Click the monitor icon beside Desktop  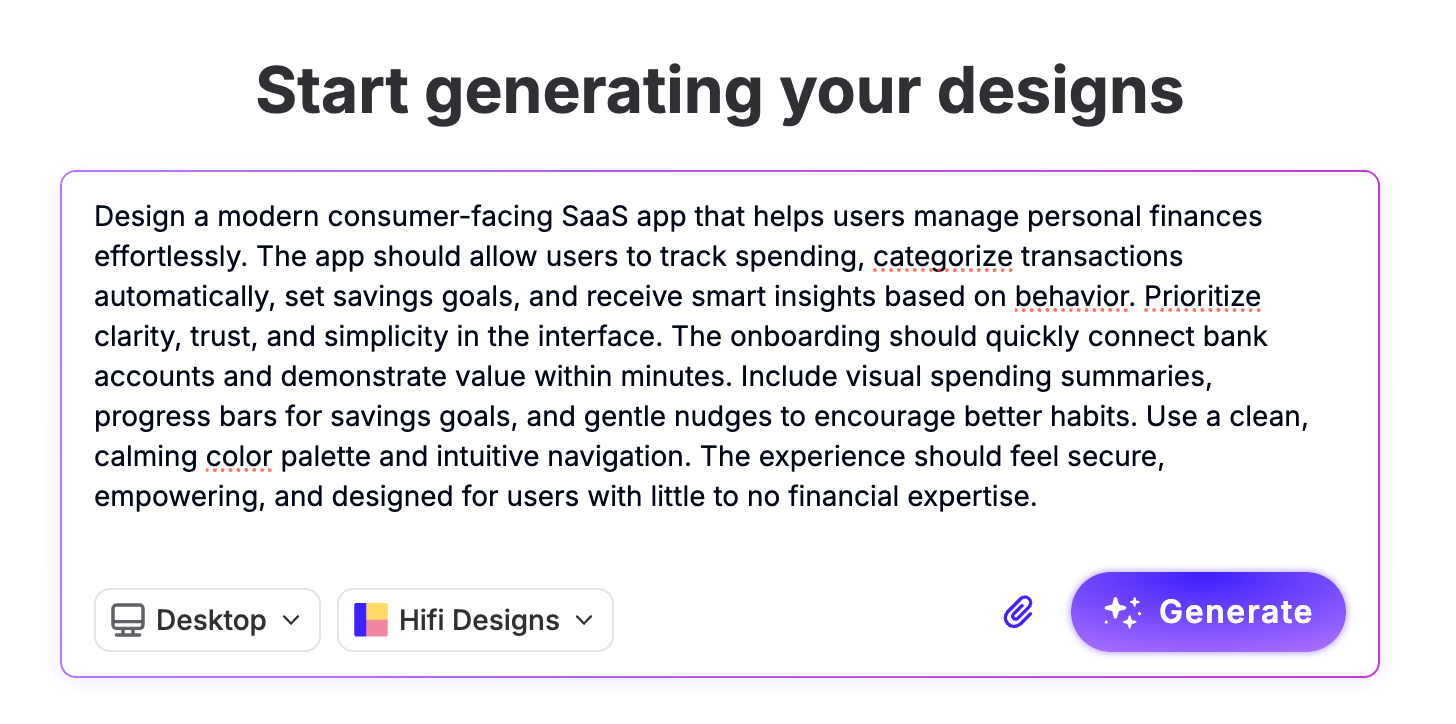tap(128, 620)
